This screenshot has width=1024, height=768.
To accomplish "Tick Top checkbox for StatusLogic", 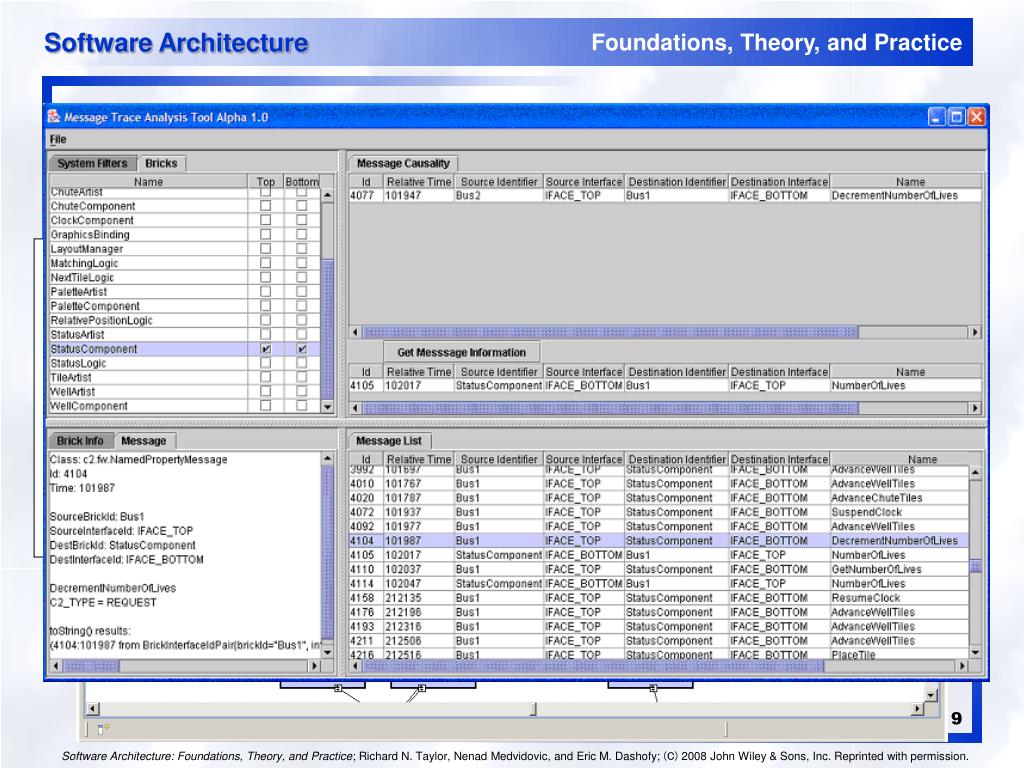I will point(265,363).
